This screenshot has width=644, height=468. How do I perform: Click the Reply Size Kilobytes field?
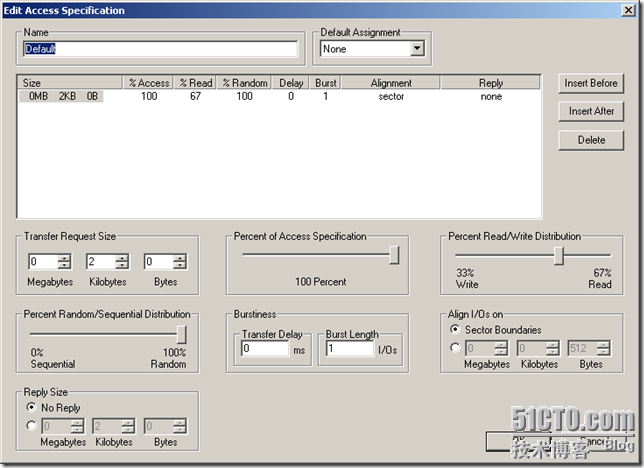(107, 426)
